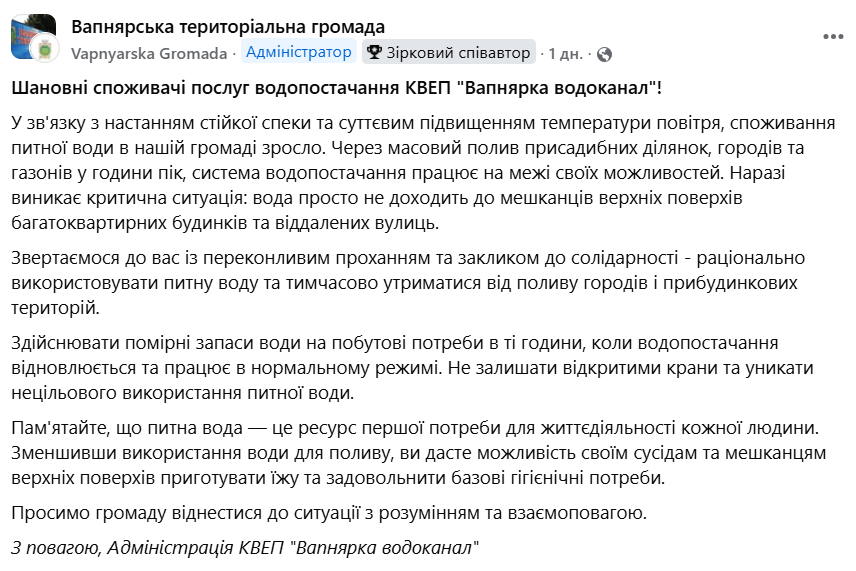The height and width of the screenshot is (571, 856).
Task: Open the post options three-dot menu
Action: pos(833,37)
